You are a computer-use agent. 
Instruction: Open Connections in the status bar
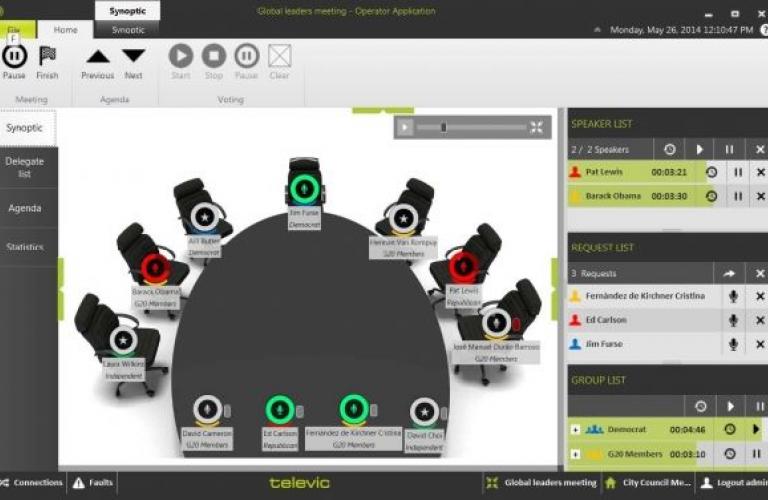point(32,483)
